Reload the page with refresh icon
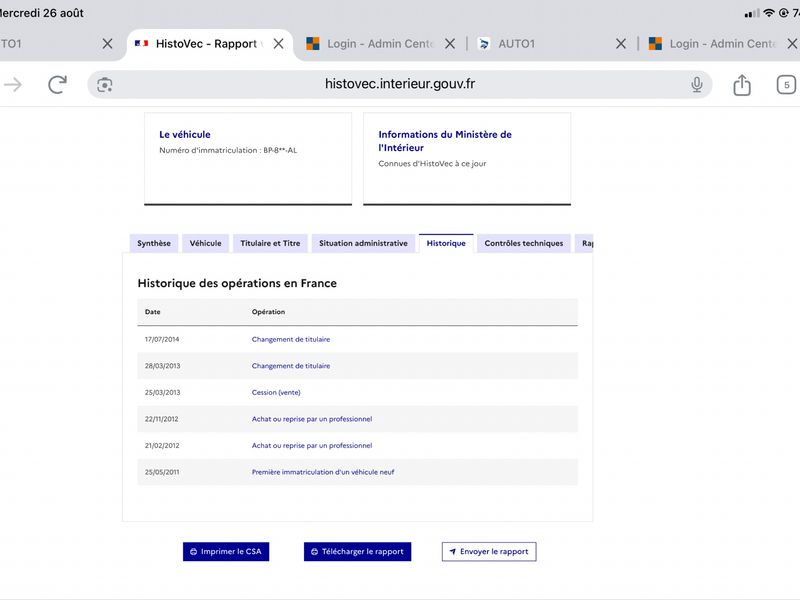This screenshot has width=800, height=600. point(57,84)
